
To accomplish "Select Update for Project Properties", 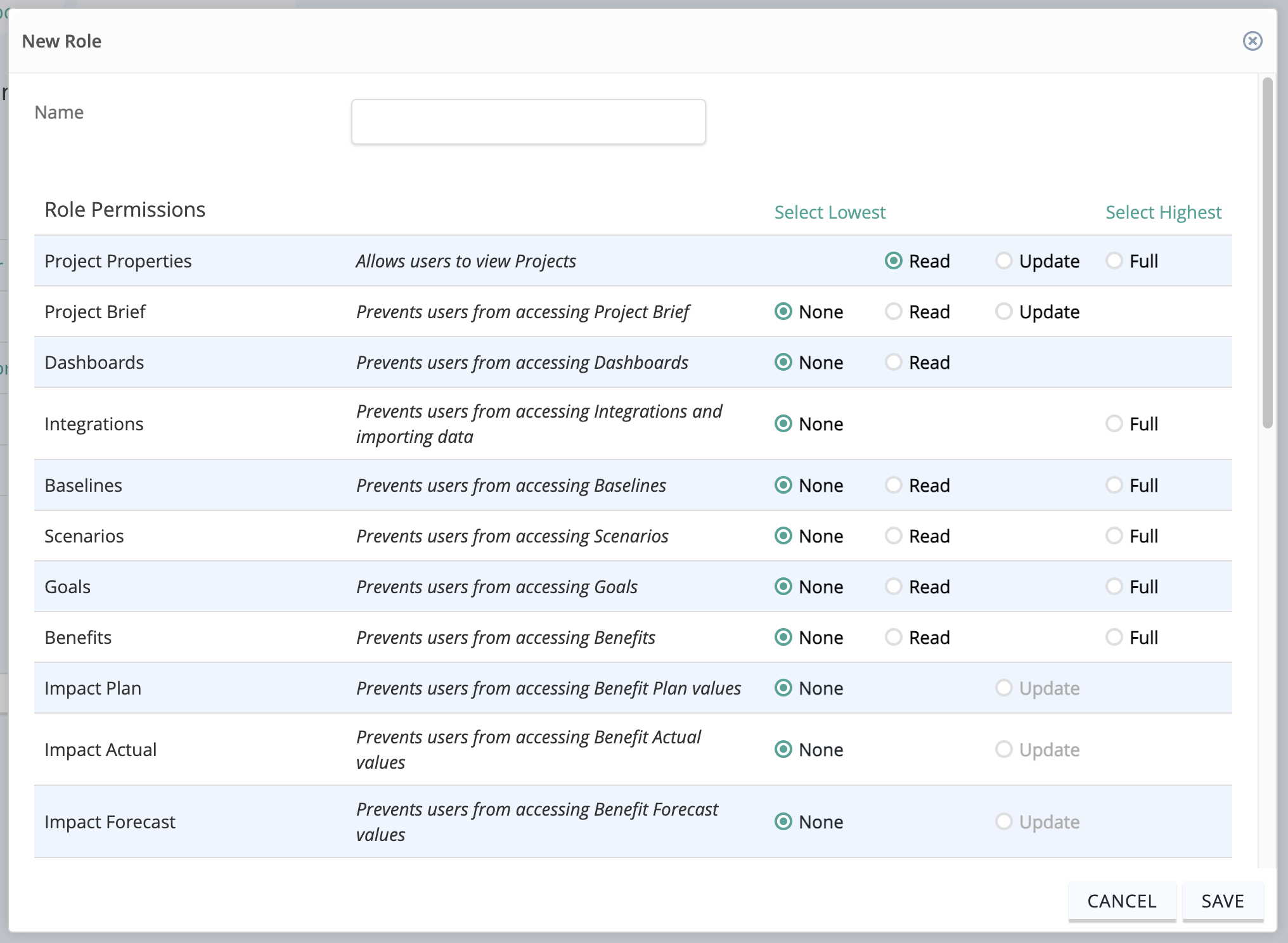I will coord(1004,261).
